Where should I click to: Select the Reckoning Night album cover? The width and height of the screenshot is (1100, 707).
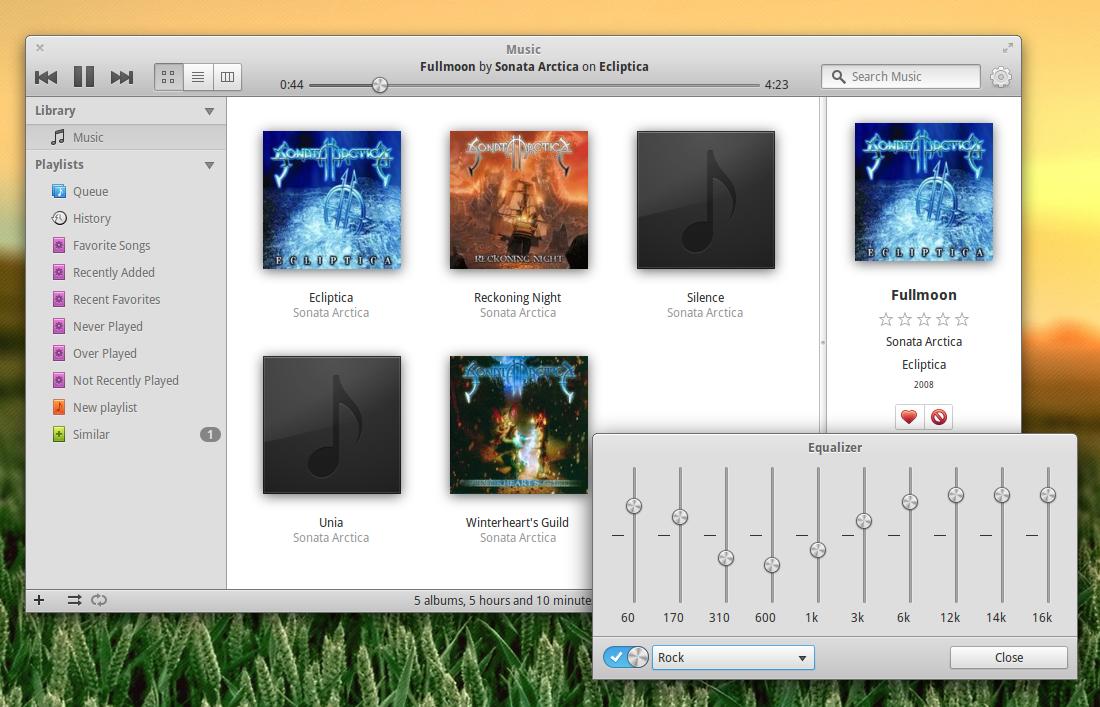point(518,200)
